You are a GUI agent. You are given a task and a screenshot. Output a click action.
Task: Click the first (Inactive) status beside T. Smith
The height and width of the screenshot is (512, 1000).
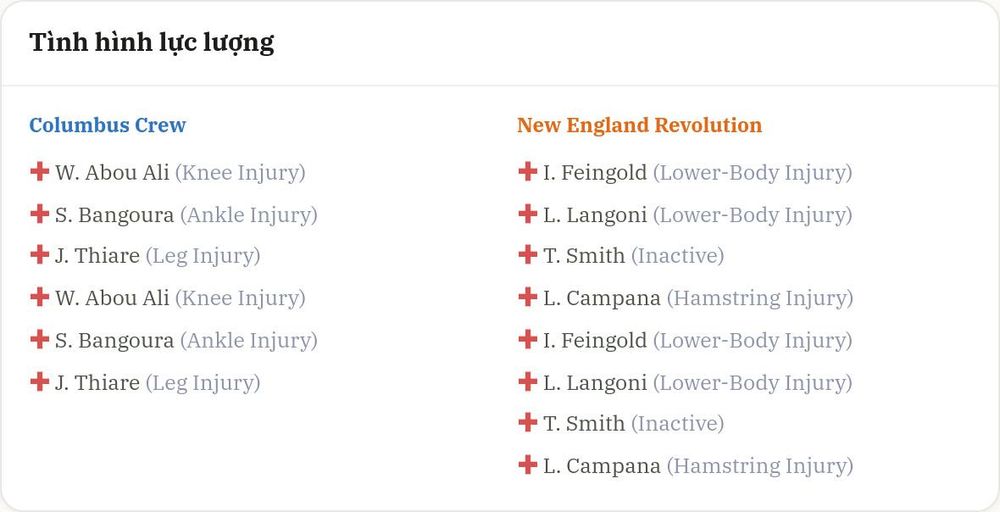[x=678, y=256]
